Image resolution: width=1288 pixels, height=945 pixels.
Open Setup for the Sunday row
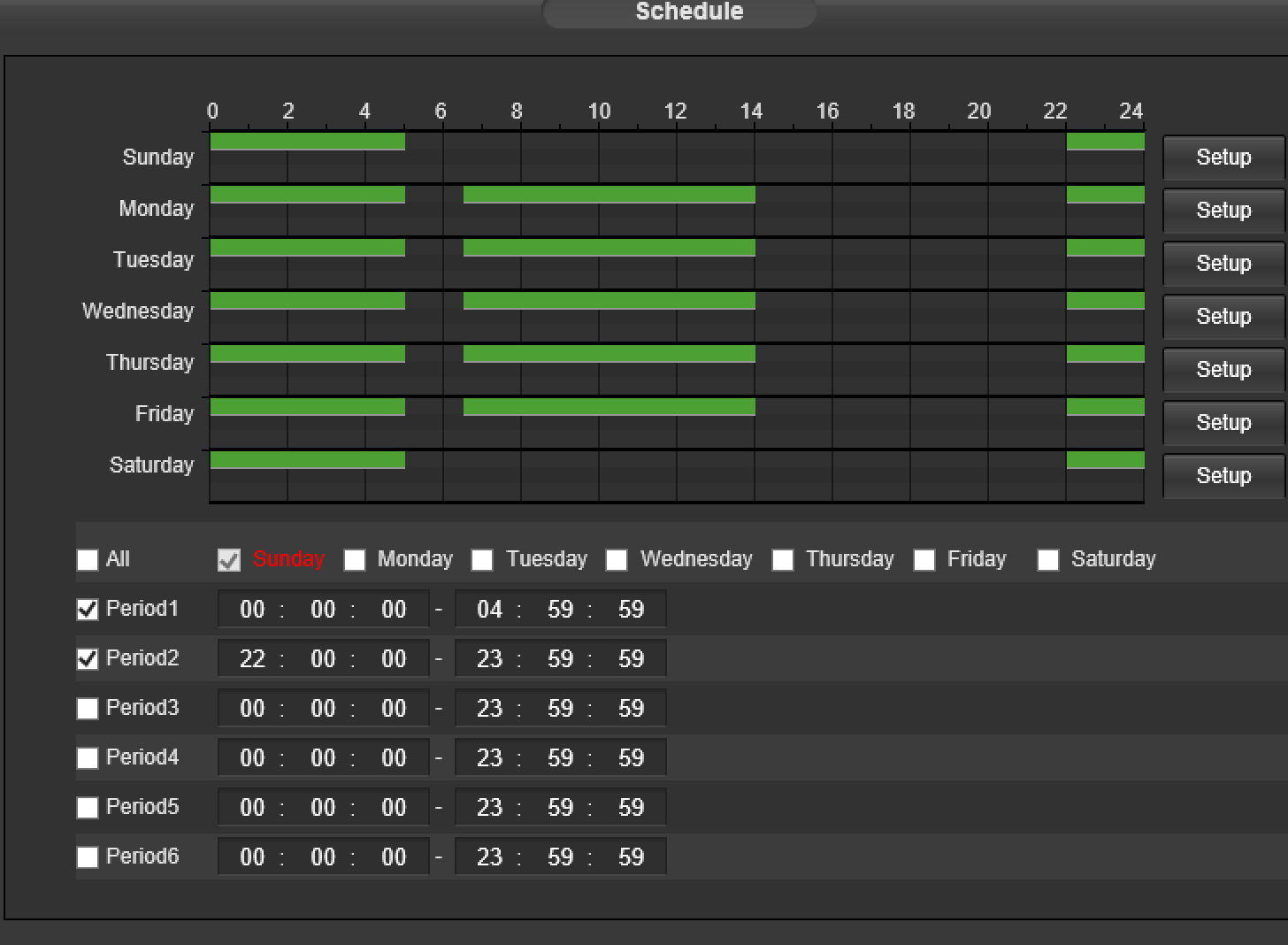click(x=1223, y=157)
